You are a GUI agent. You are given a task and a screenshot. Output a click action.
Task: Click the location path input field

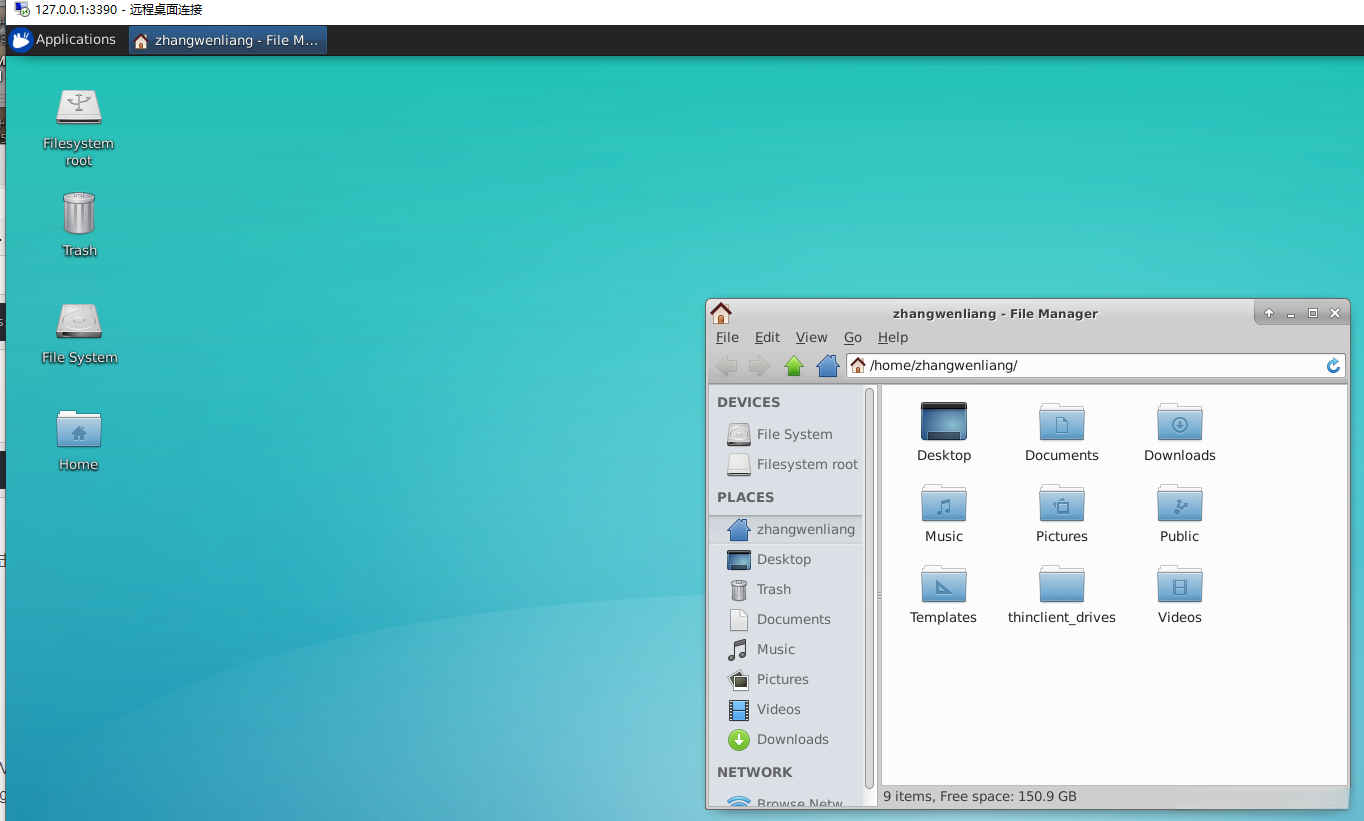click(1090, 366)
